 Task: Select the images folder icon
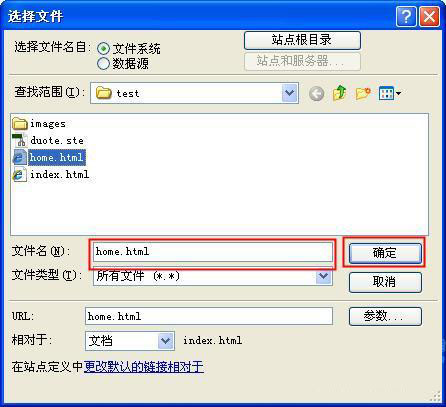pos(20,124)
